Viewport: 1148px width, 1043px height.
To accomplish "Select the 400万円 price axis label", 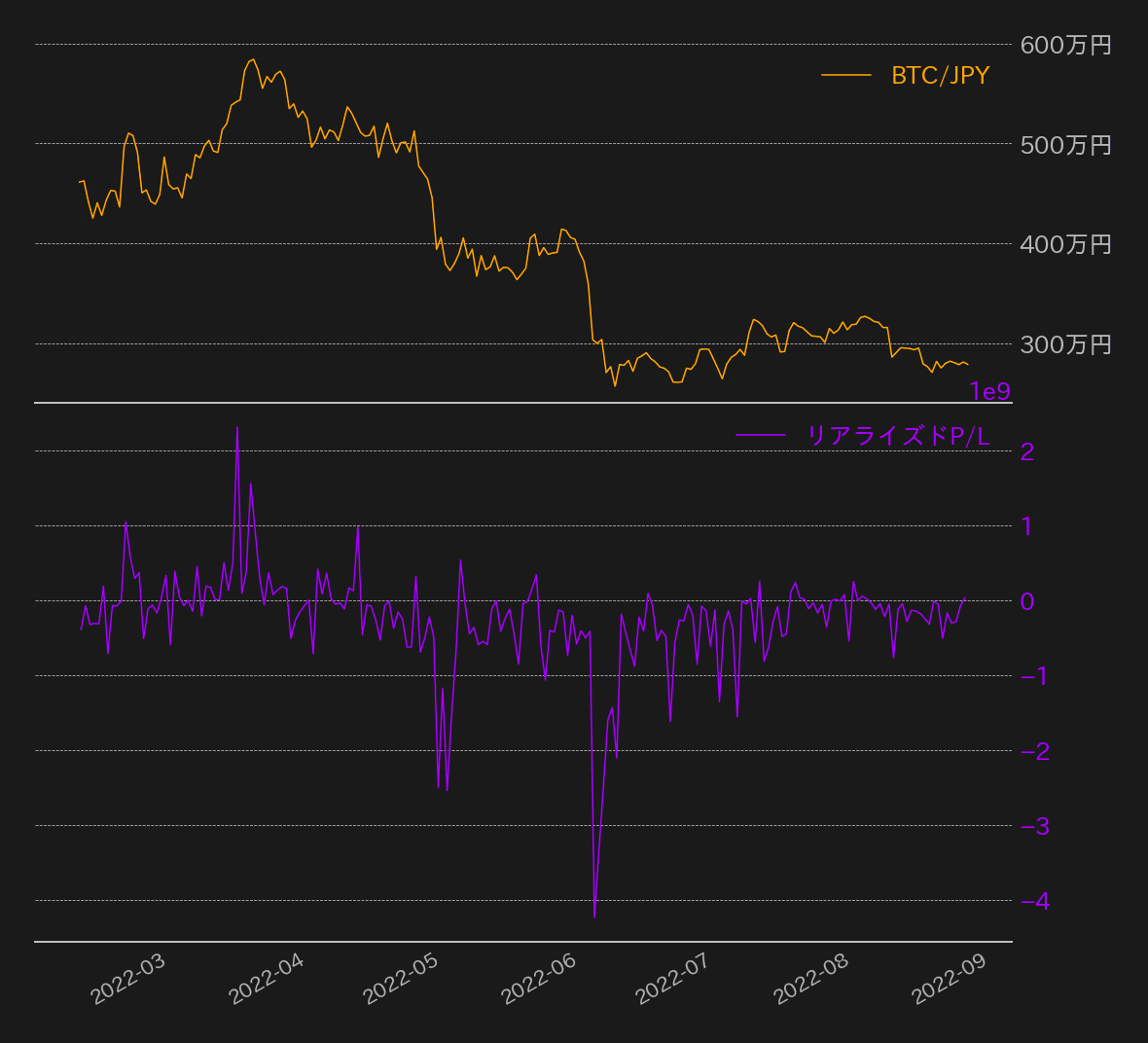I will (1065, 244).
